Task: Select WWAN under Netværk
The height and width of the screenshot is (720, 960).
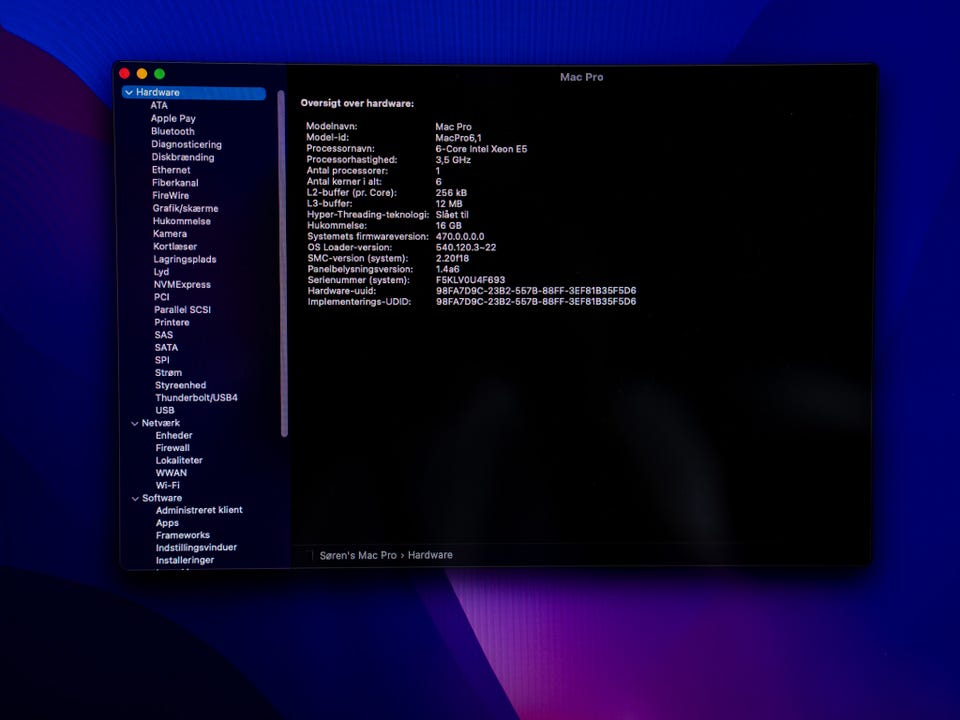Action: coord(171,473)
